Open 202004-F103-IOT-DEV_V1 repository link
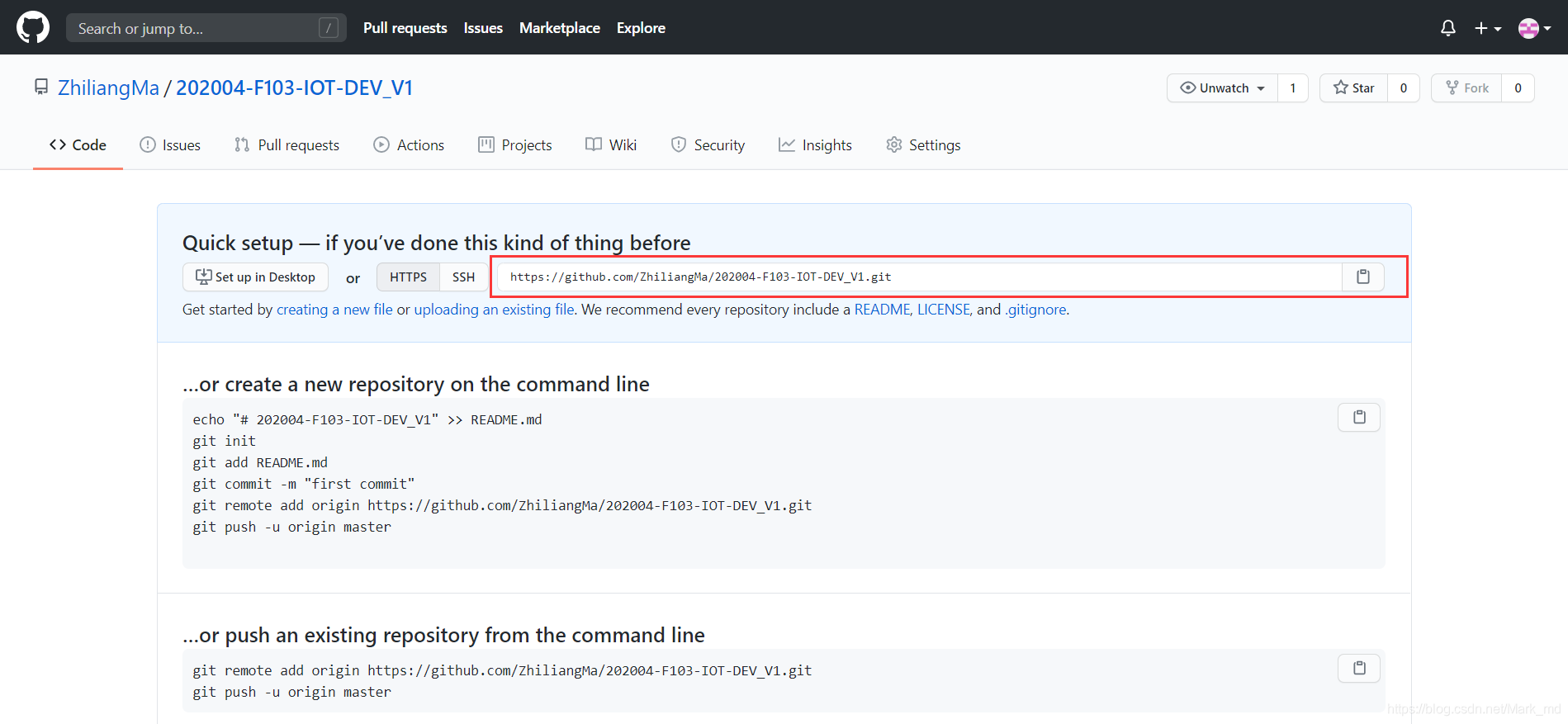This screenshot has width=1568, height=724. (294, 88)
